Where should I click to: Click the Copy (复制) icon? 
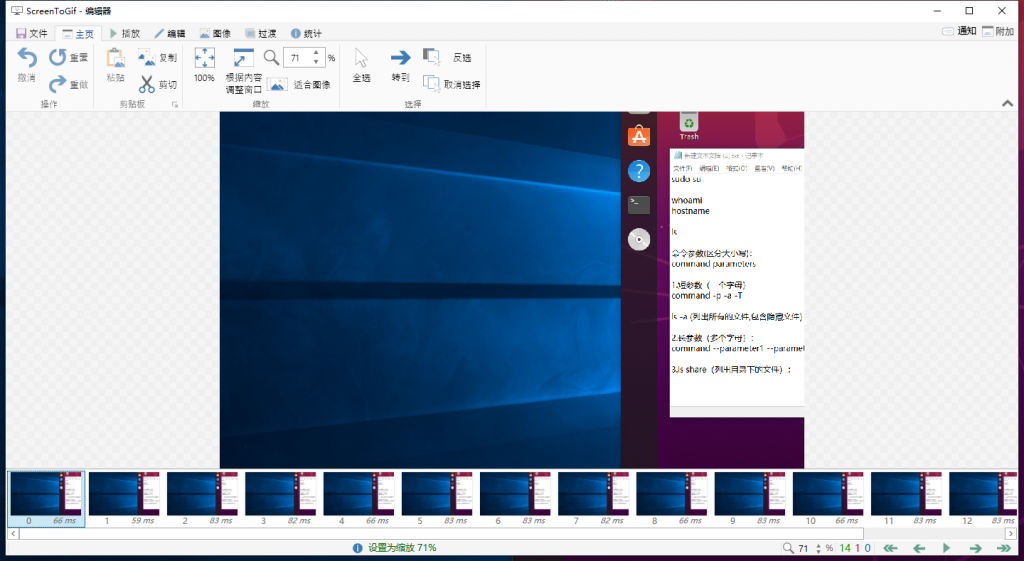(147, 58)
